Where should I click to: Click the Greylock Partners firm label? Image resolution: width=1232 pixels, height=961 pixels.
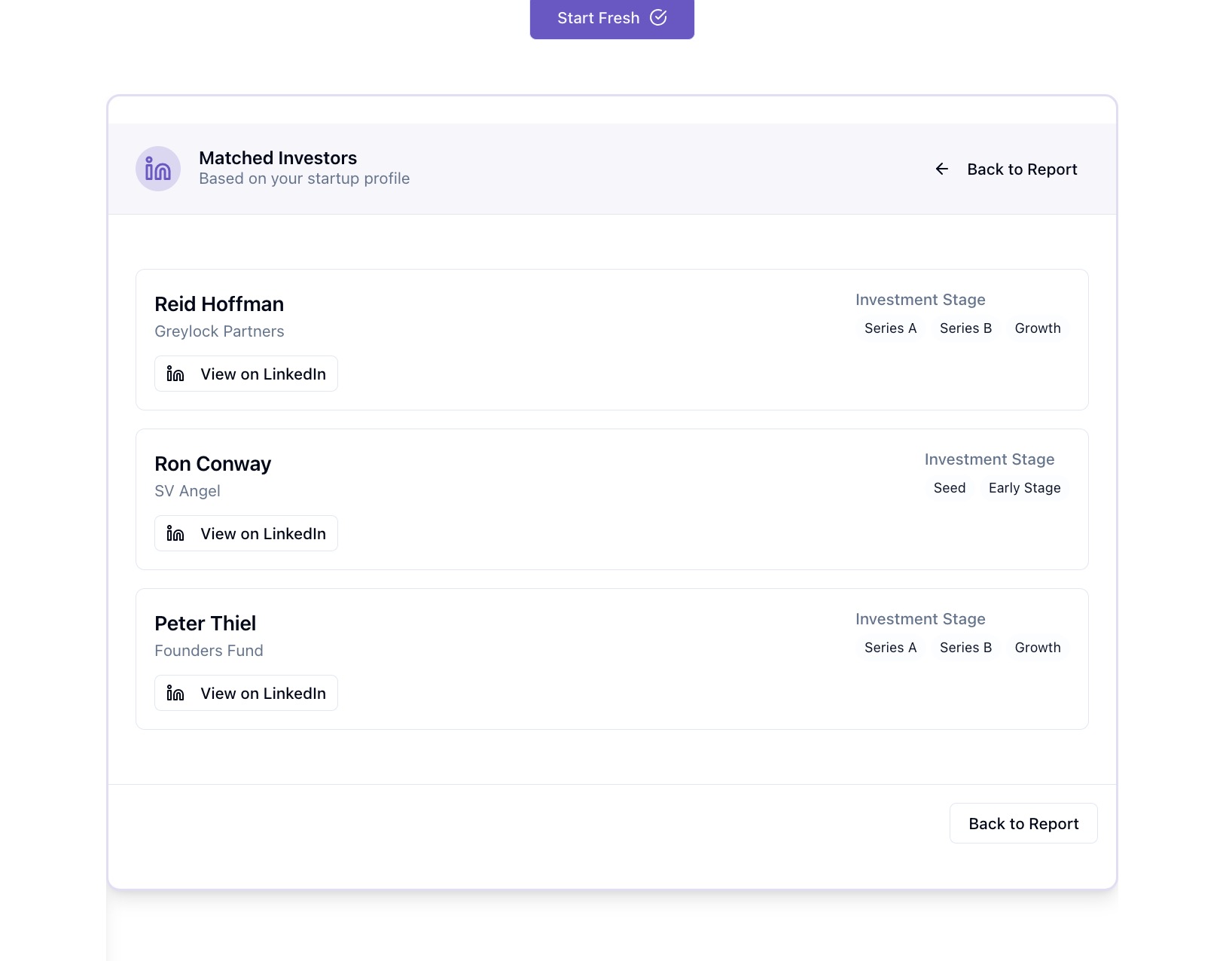pos(219,331)
